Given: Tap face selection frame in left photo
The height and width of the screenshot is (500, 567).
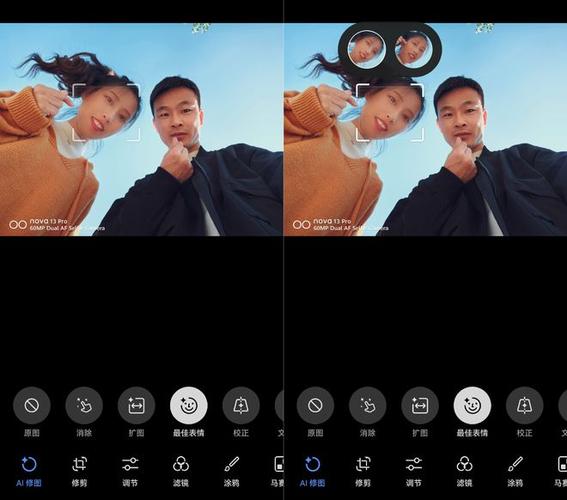Looking at the screenshot, I should 106,112.
